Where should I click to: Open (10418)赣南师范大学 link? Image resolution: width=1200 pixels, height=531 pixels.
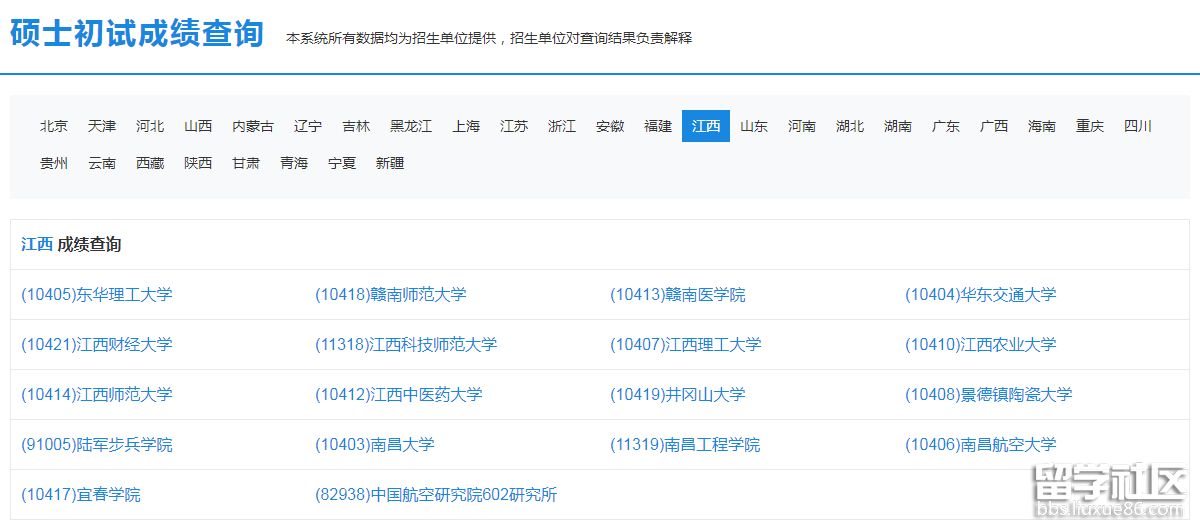click(x=391, y=294)
